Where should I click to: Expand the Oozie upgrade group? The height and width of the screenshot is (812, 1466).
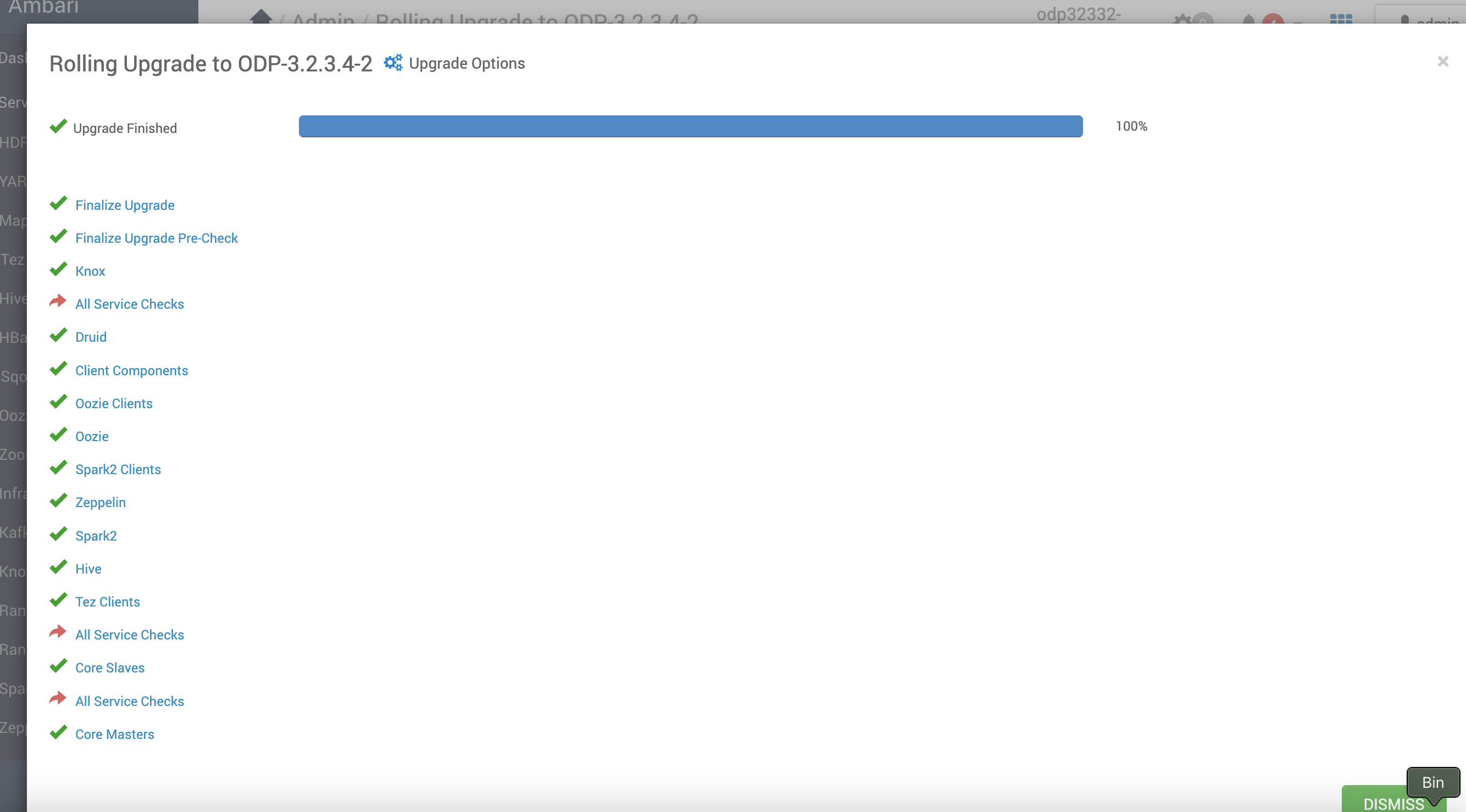pyautogui.click(x=92, y=437)
